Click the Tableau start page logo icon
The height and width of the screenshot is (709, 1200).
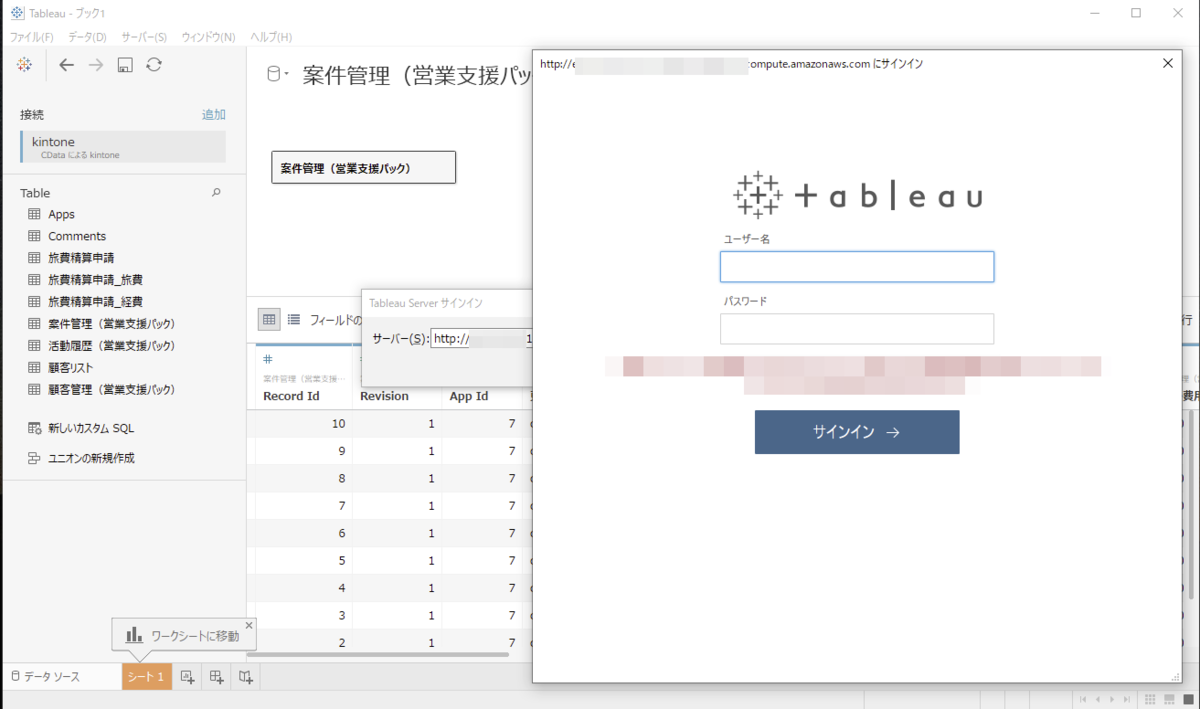(24, 65)
